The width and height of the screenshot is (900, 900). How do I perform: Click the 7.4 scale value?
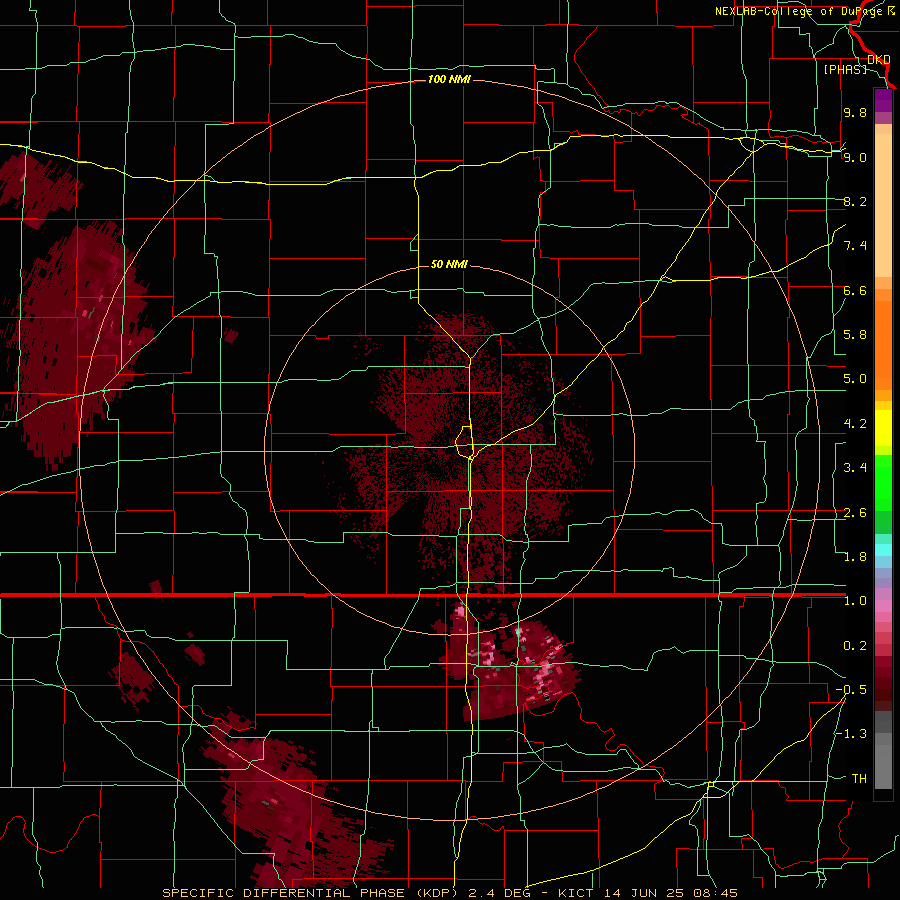pos(855,246)
